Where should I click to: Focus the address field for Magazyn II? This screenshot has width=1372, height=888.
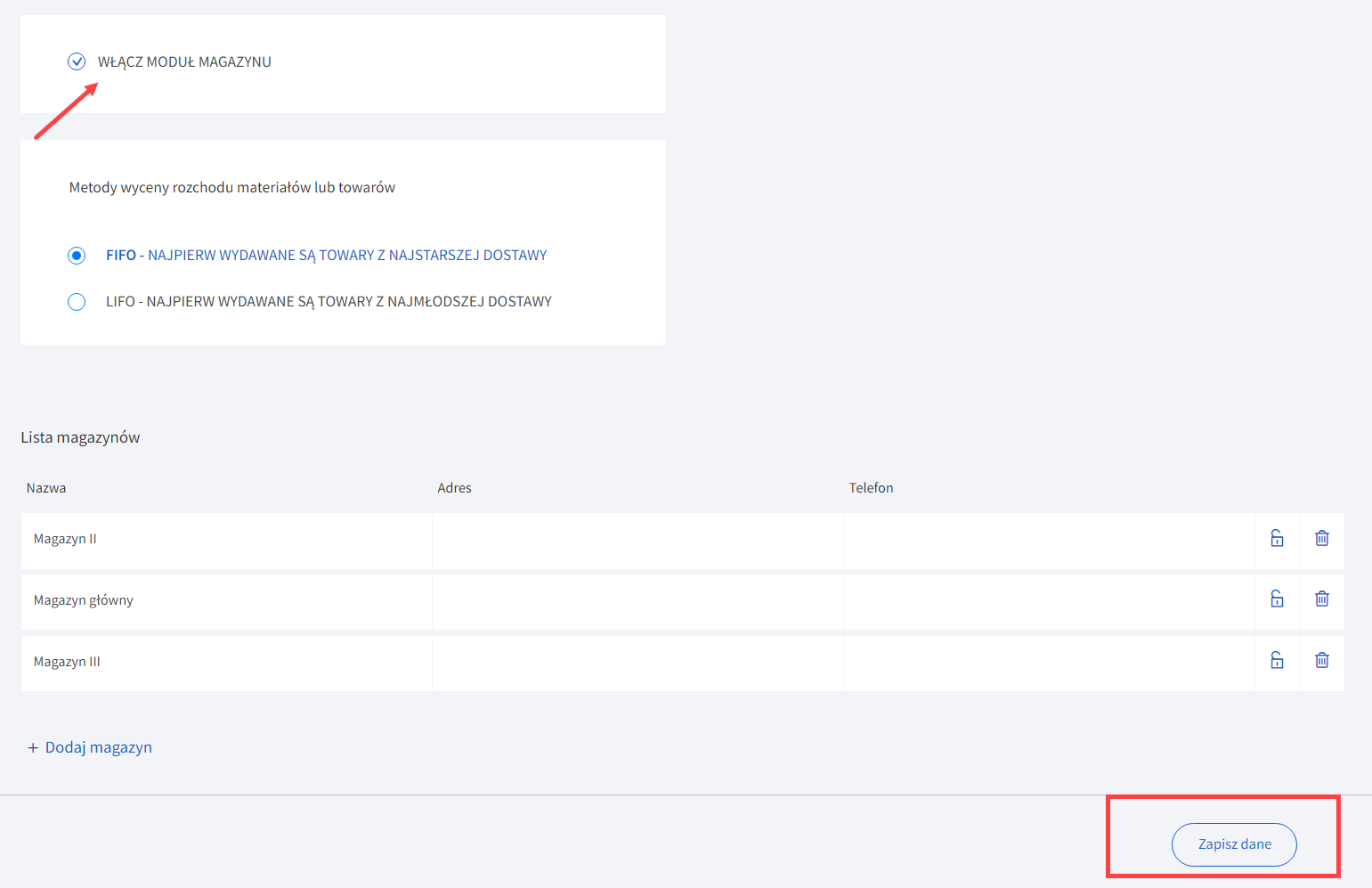[637, 540]
